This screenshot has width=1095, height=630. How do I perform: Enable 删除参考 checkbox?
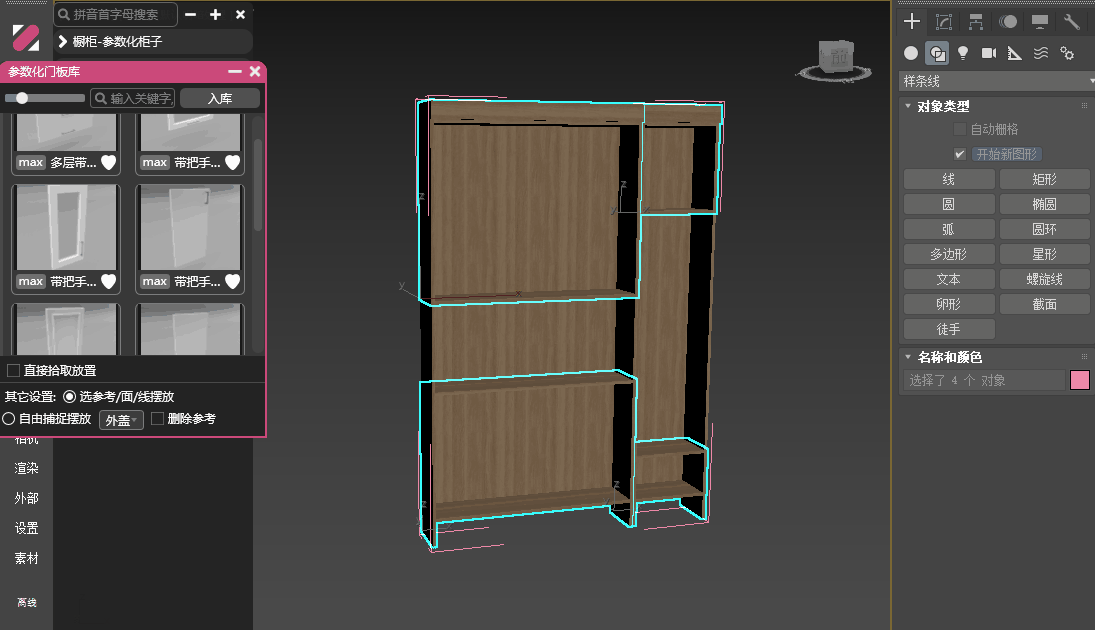[x=157, y=418]
